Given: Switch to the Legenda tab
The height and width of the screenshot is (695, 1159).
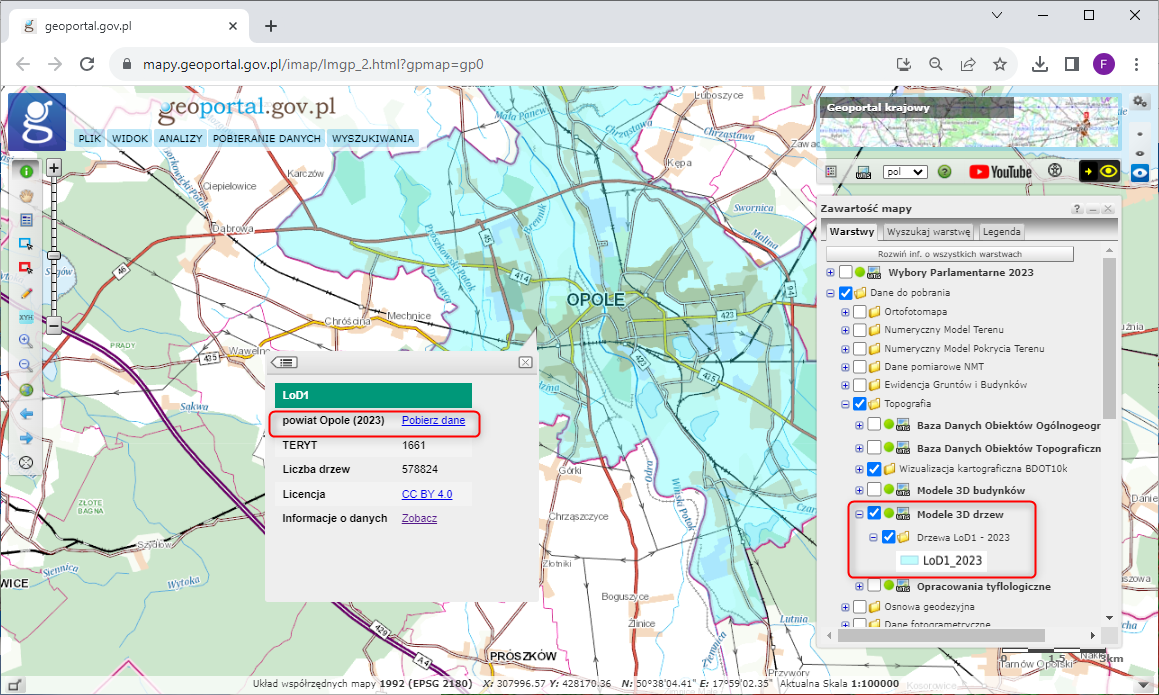Looking at the screenshot, I should point(1001,232).
